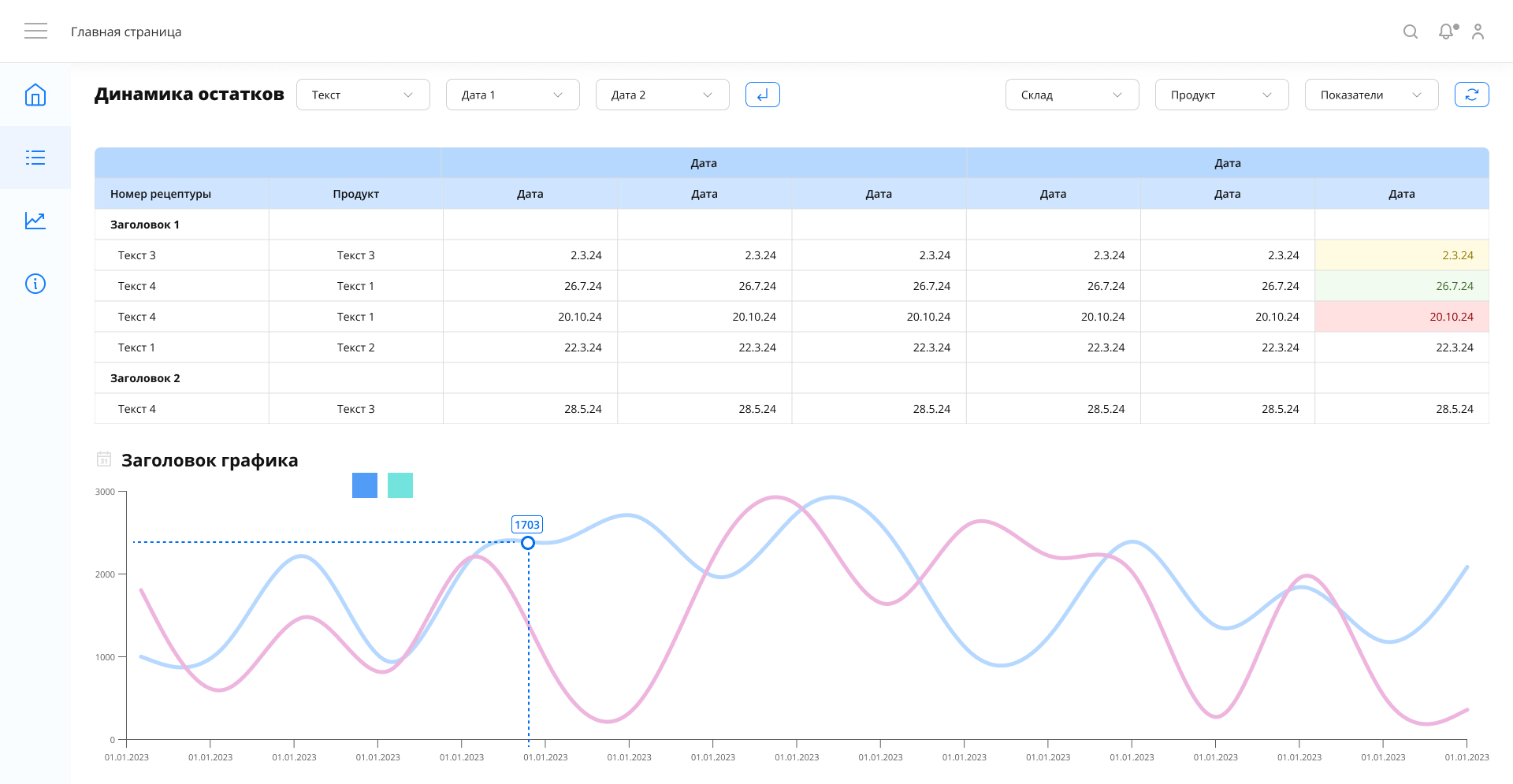This screenshot has height=784, width=1513.
Task: Click the refresh button
Action: coord(1471,95)
